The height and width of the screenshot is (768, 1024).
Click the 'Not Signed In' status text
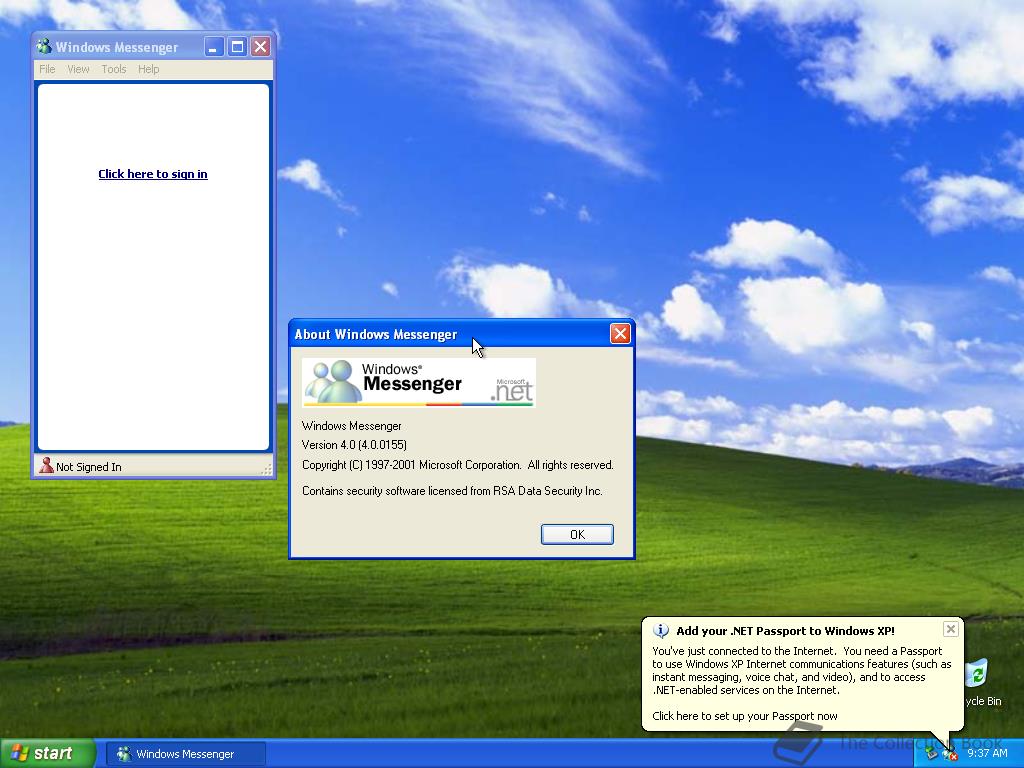pyautogui.click(x=89, y=467)
